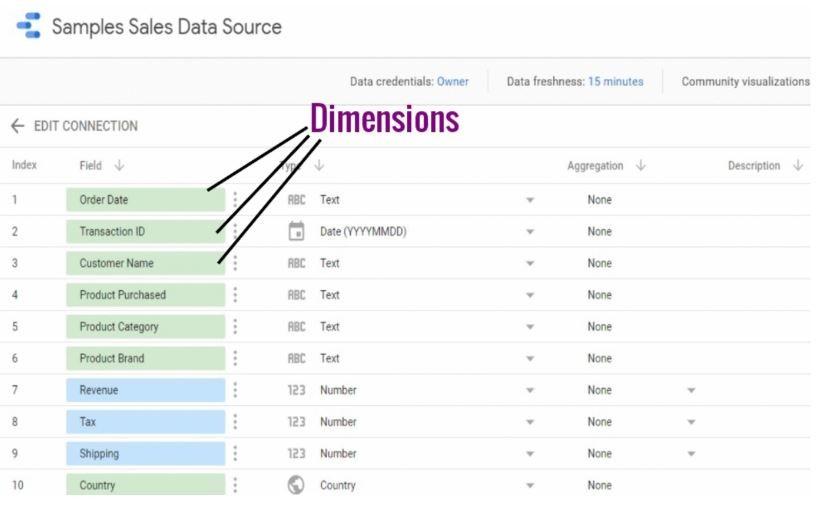
Task: Click the Date (YYYYMMDD) type text
Action: 363,232
